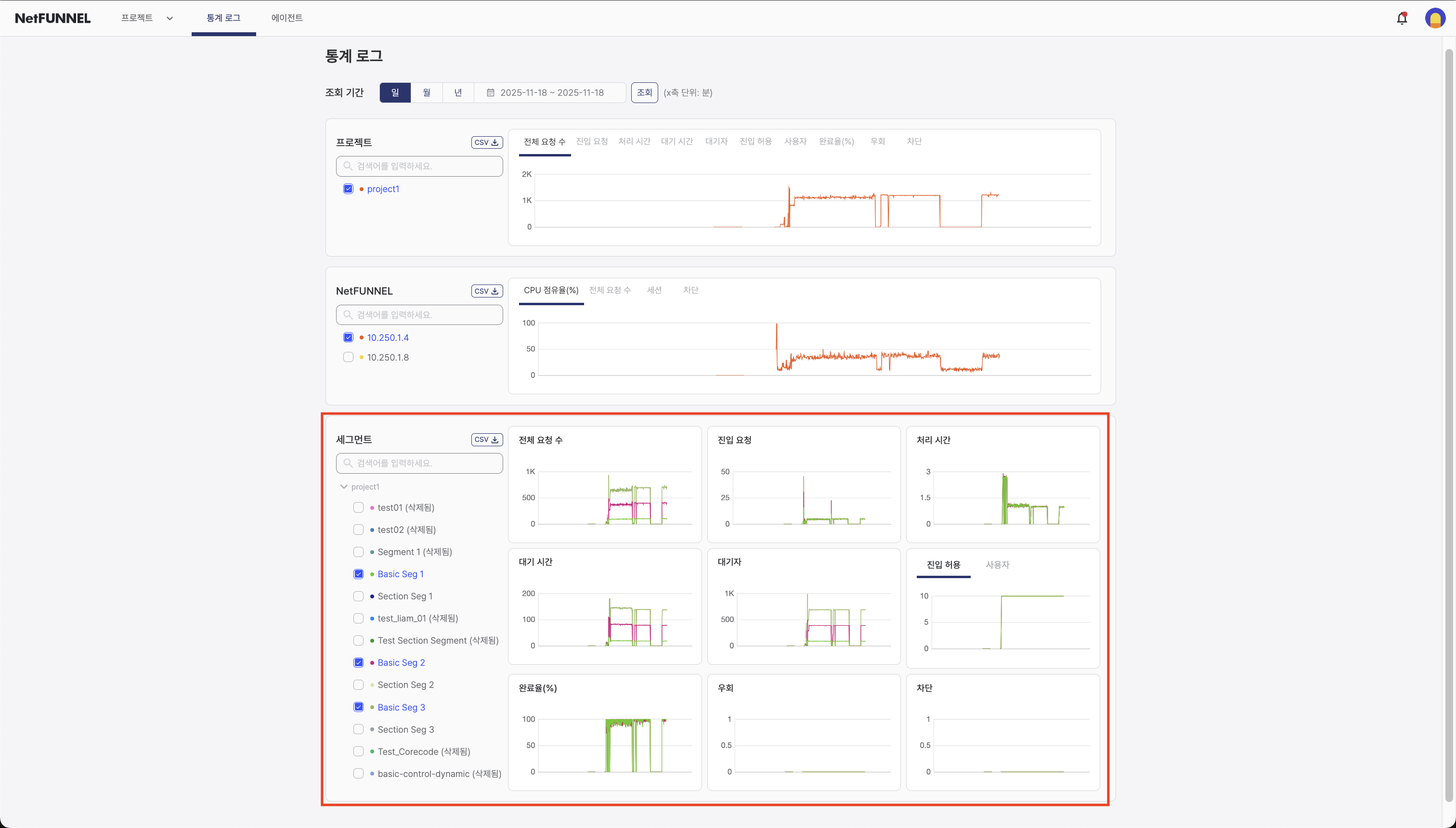The image size is (1456, 828).
Task: Download CSV for the 프로젝트 panel
Action: point(486,142)
